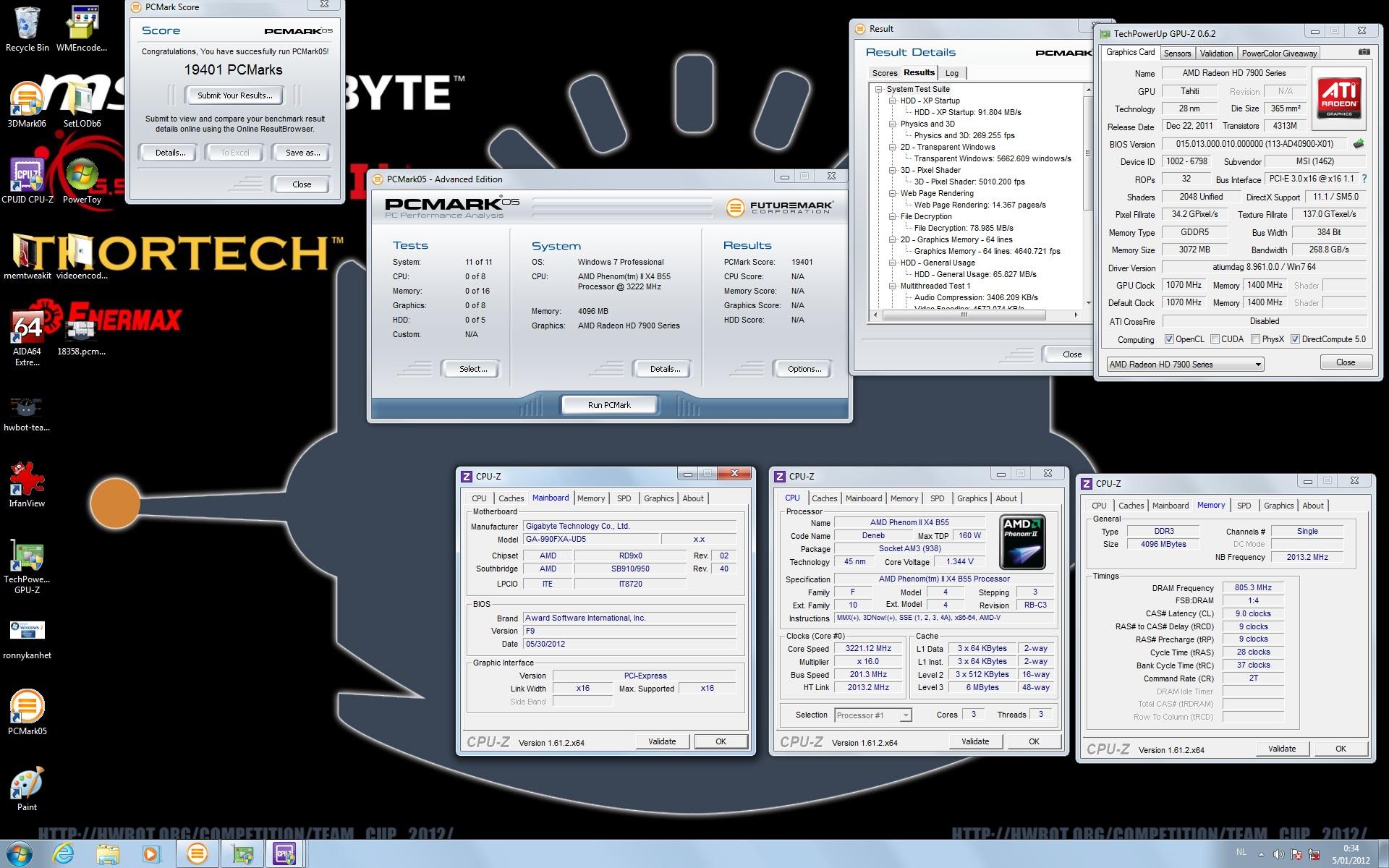
Task: Launch the CPUID CPU-Z desktop shortcut
Action: point(27,181)
